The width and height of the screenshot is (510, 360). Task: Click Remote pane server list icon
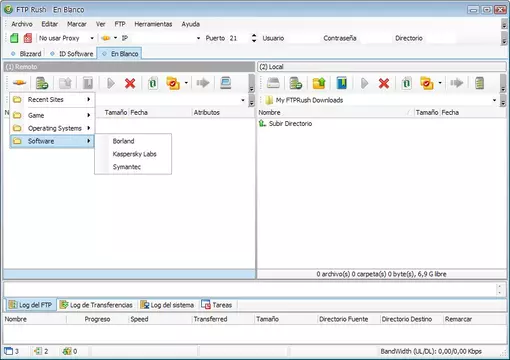point(42,83)
